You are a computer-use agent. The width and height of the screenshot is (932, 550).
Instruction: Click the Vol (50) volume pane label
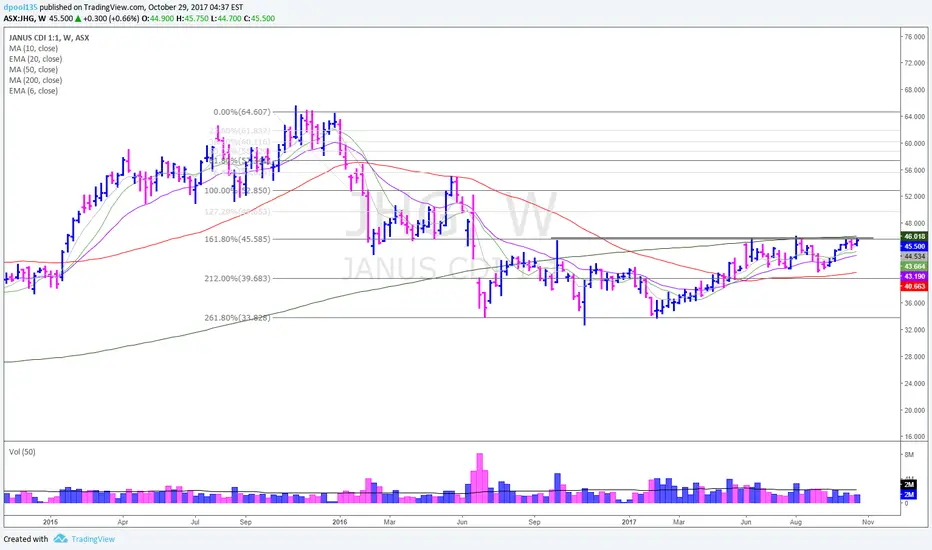(22, 452)
